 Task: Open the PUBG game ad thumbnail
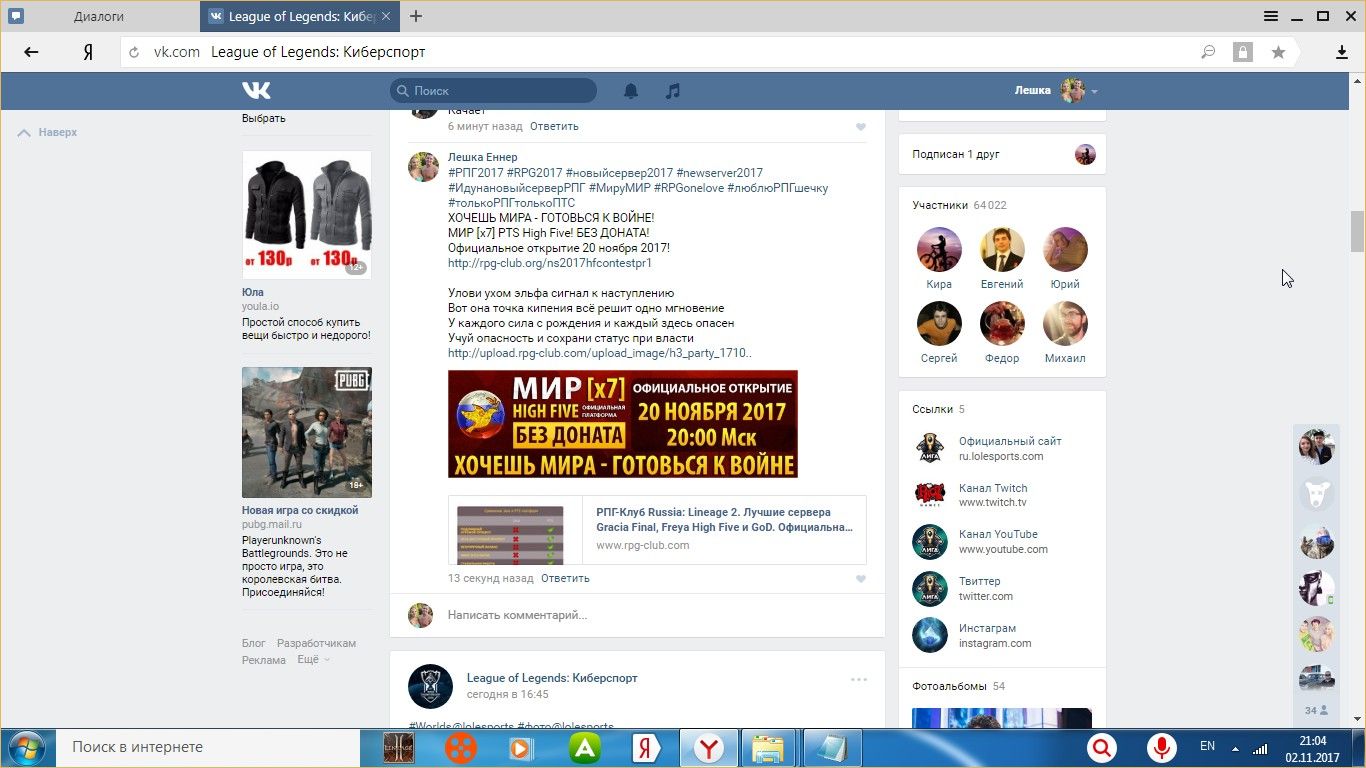307,432
